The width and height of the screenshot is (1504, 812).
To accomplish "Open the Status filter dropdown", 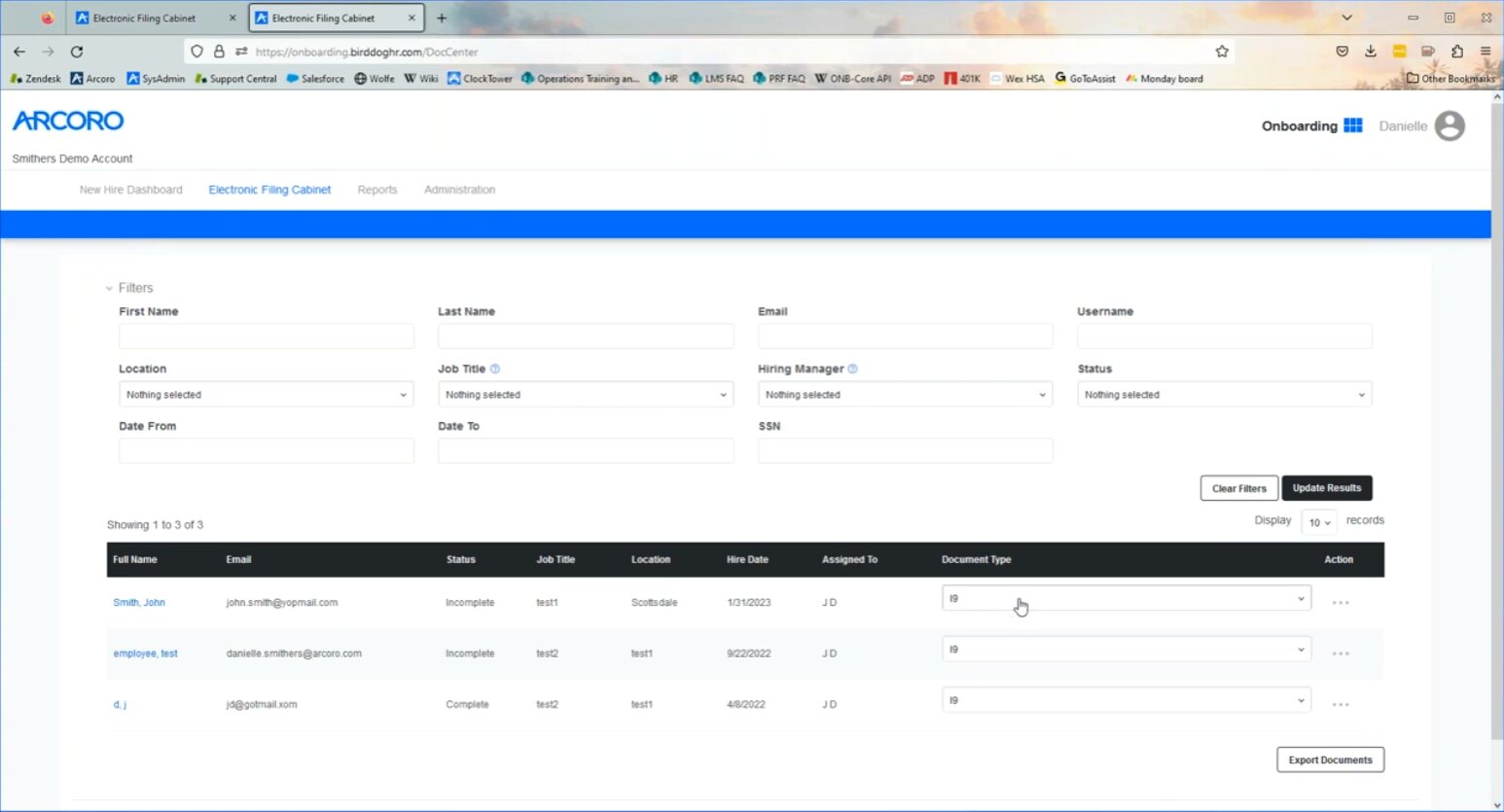I will click(1224, 395).
